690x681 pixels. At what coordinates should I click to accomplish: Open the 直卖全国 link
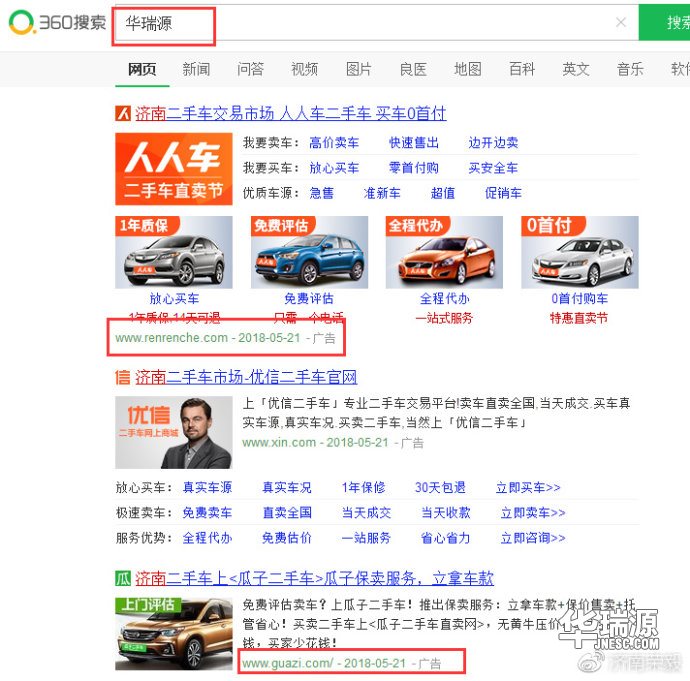287,513
